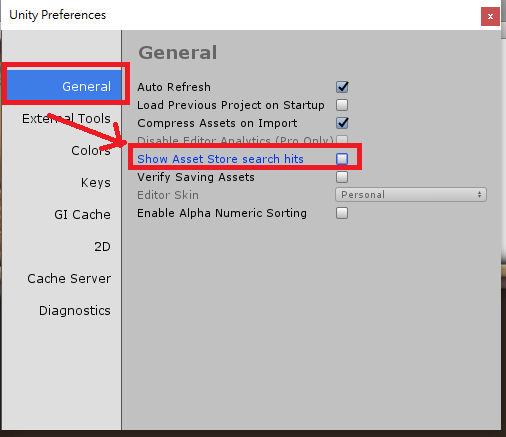Open the GI Cache settings

tap(82, 214)
